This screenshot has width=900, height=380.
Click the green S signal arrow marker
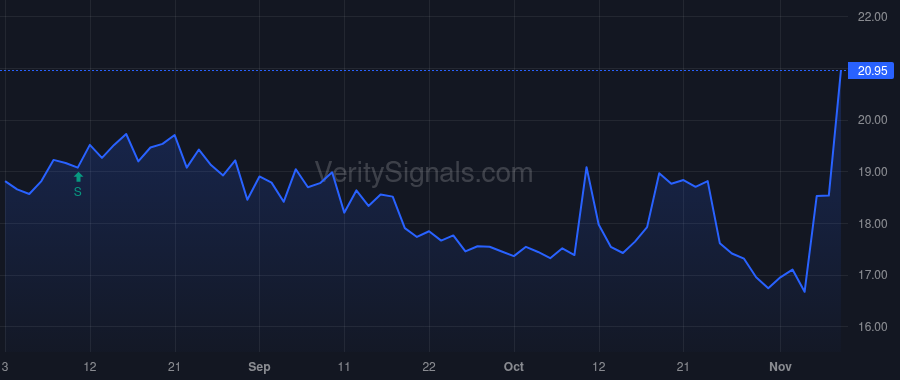78,177
